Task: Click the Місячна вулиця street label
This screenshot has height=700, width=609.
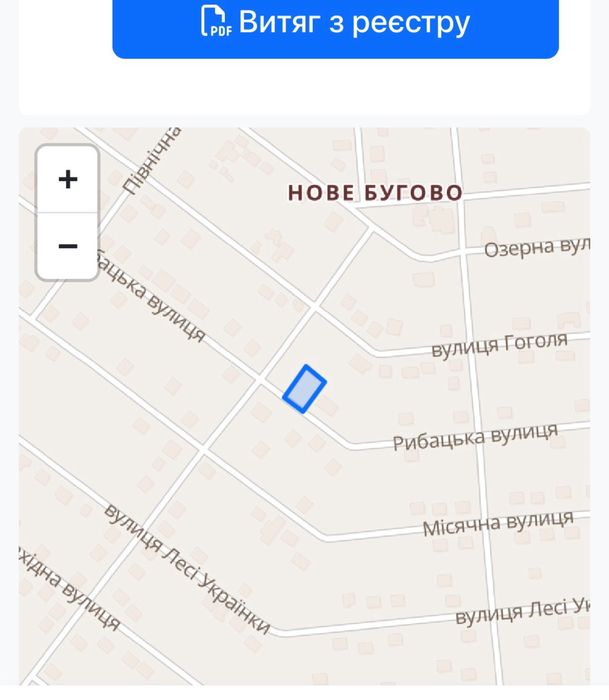Action: tap(498, 523)
